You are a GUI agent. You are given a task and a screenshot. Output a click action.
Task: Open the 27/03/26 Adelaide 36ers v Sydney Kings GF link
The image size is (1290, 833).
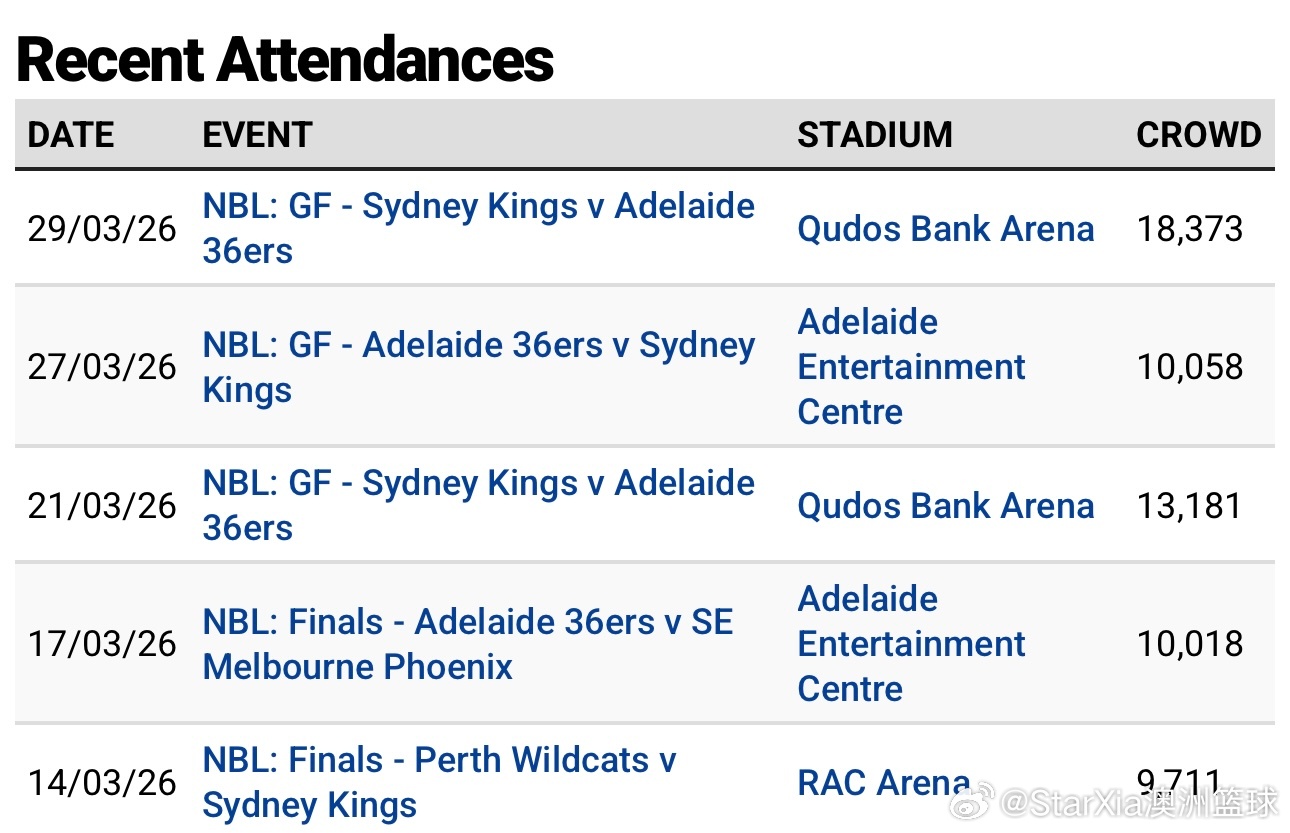tap(478, 346)
